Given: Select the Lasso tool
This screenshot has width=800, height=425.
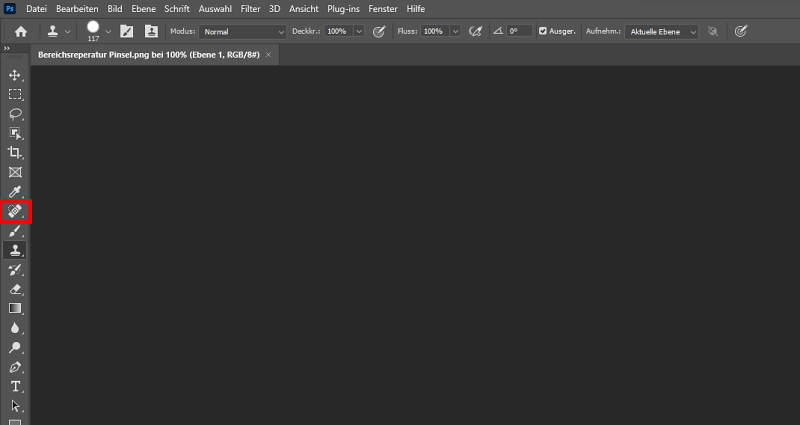Looking at the screenshot, I should point(15,114).
